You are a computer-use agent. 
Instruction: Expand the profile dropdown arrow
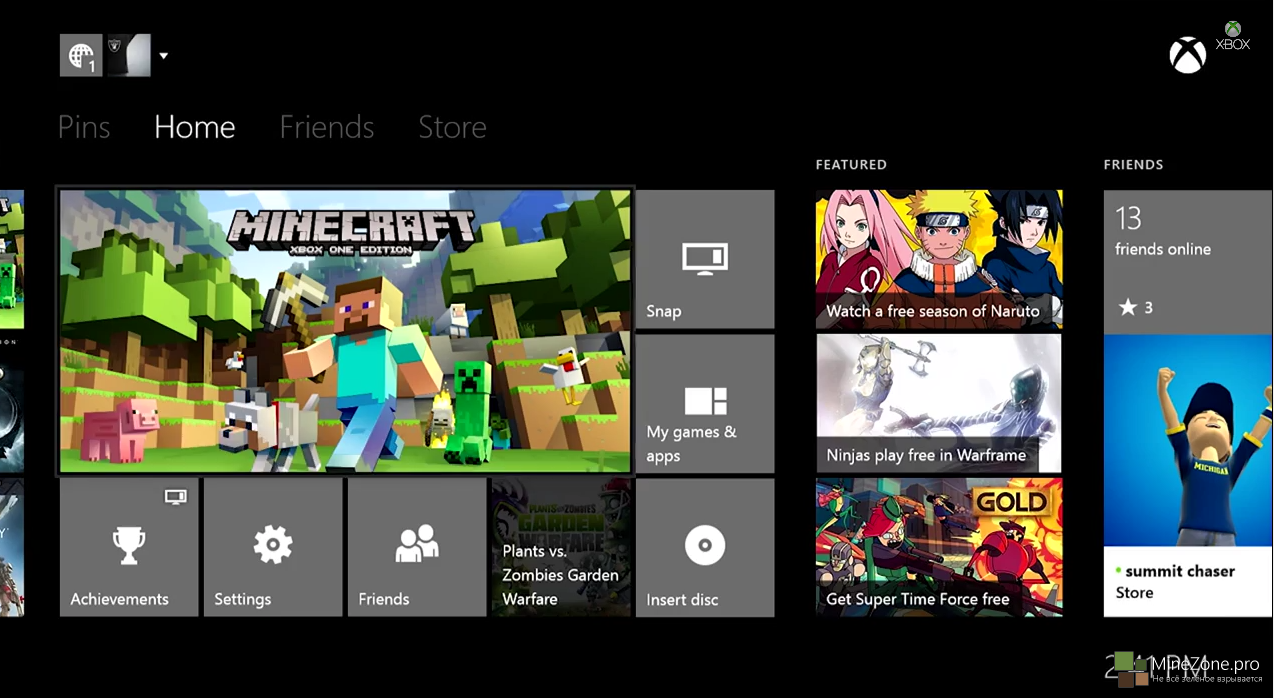point(163,56)
